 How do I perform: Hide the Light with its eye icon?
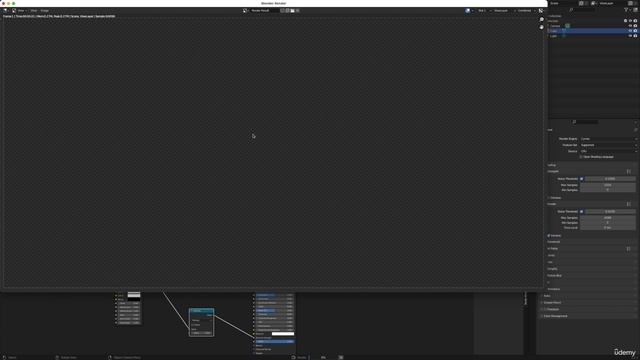click(630, 36)
